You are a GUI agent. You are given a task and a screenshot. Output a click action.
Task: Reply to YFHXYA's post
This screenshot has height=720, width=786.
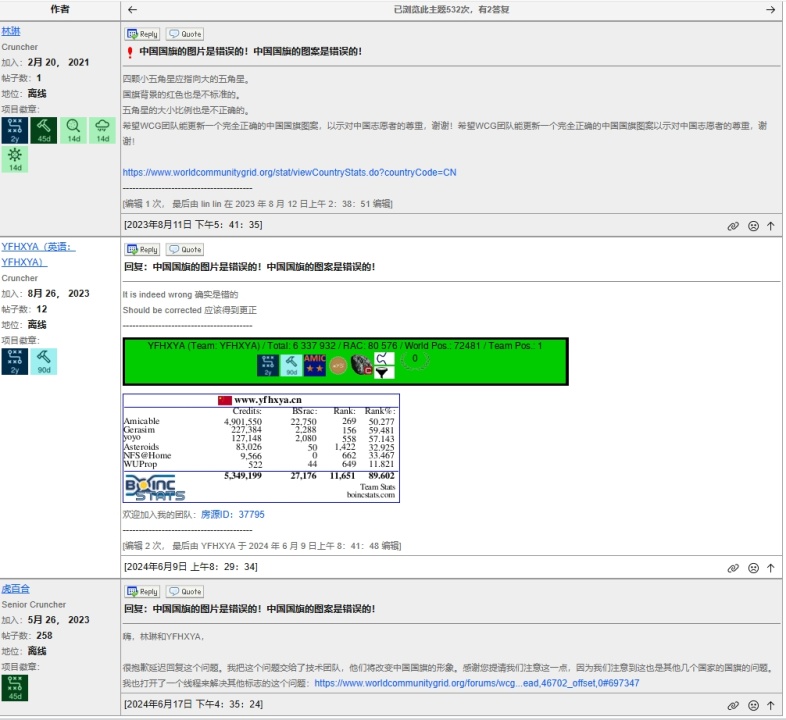pos(142,249)
